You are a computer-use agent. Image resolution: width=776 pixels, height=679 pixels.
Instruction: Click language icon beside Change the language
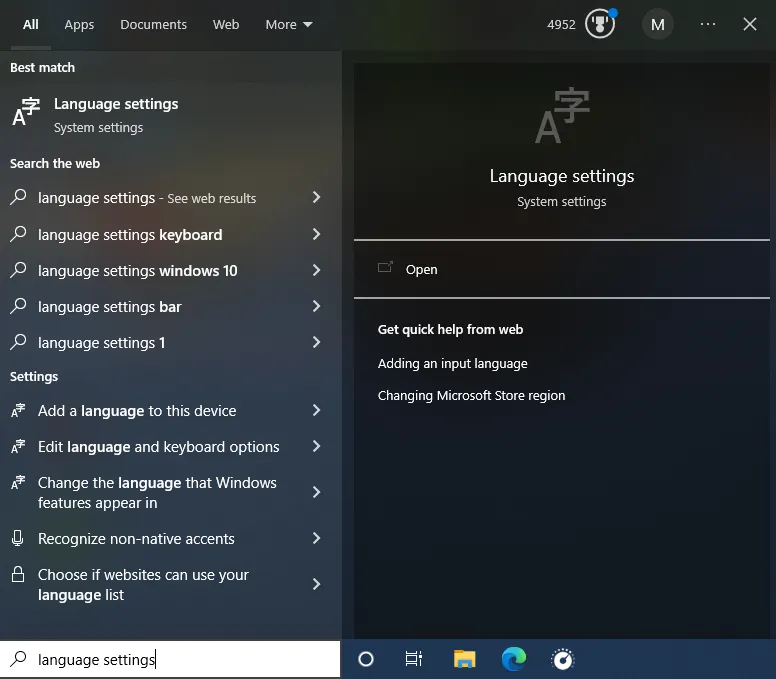click(18, 483)
